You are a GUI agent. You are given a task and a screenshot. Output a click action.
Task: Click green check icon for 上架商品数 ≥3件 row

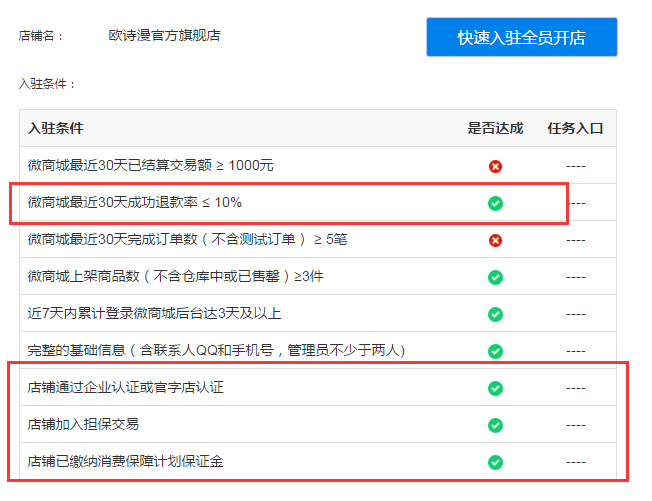coord(495,277)
